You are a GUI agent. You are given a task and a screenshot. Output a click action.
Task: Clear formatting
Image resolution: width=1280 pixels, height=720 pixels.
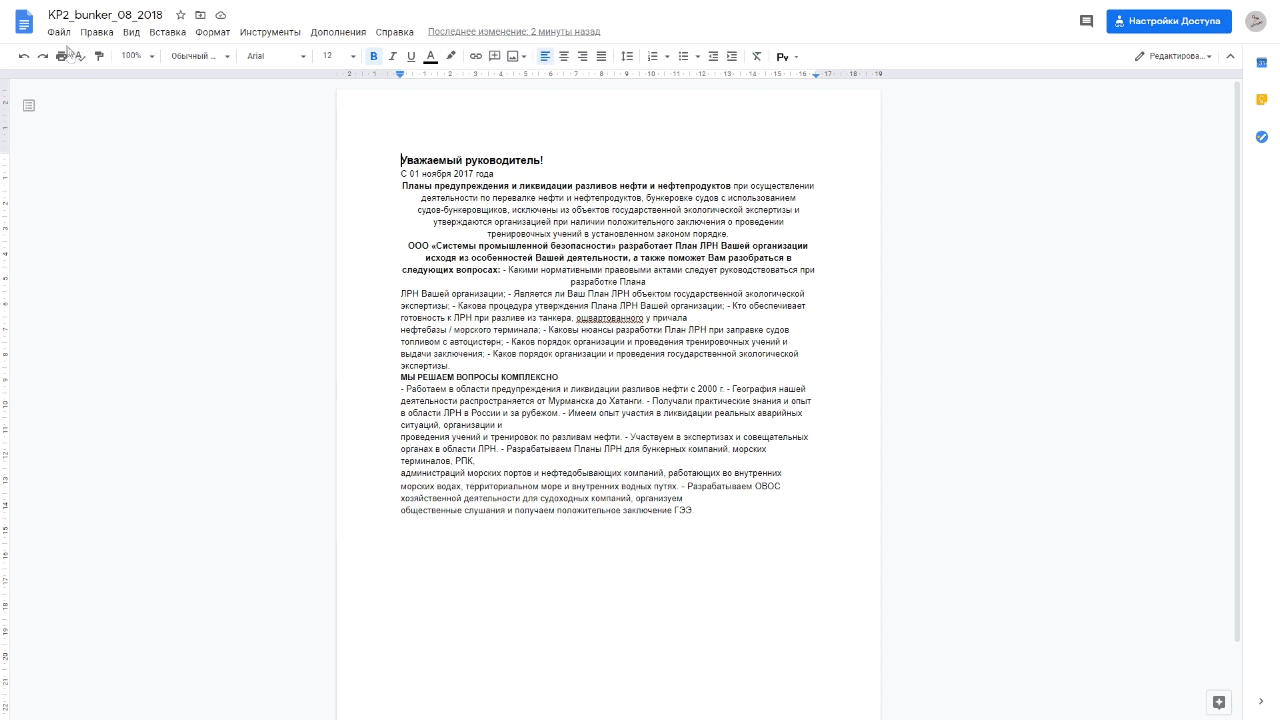coord(757,56)
